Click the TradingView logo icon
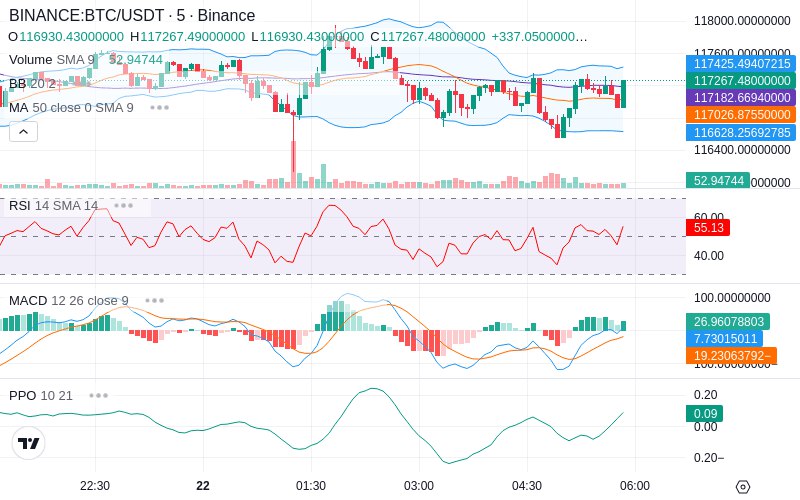Image resolution: width=800 pixels, height=500 pixels. [29, 443]
